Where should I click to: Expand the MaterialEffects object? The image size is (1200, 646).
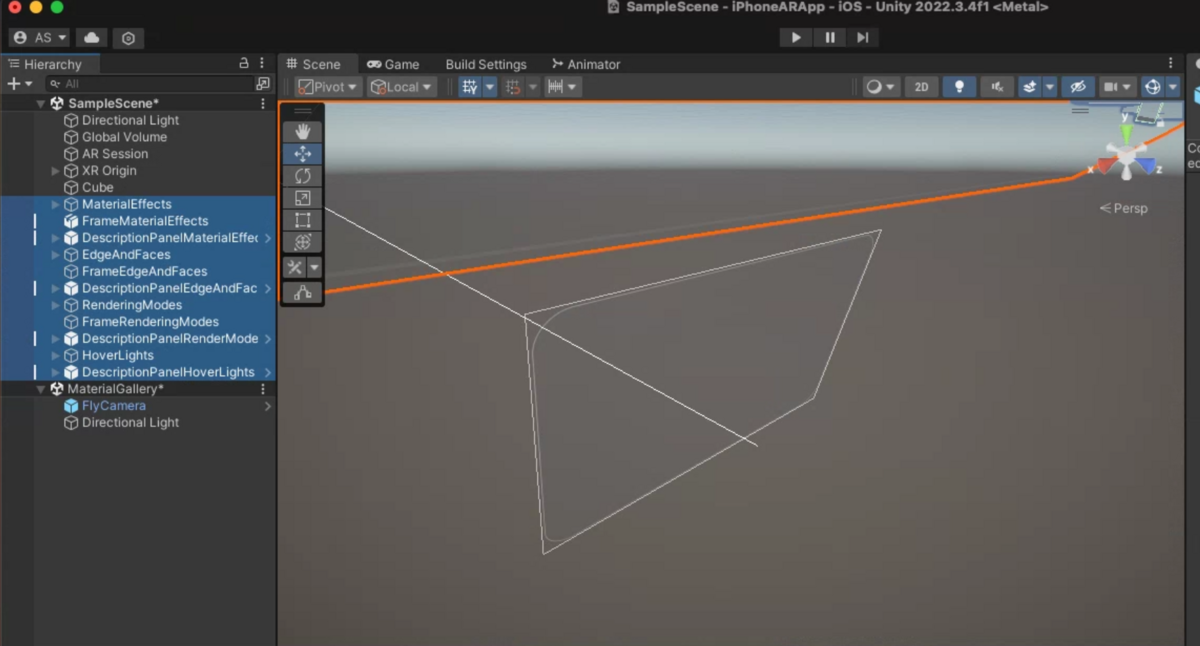56,204
